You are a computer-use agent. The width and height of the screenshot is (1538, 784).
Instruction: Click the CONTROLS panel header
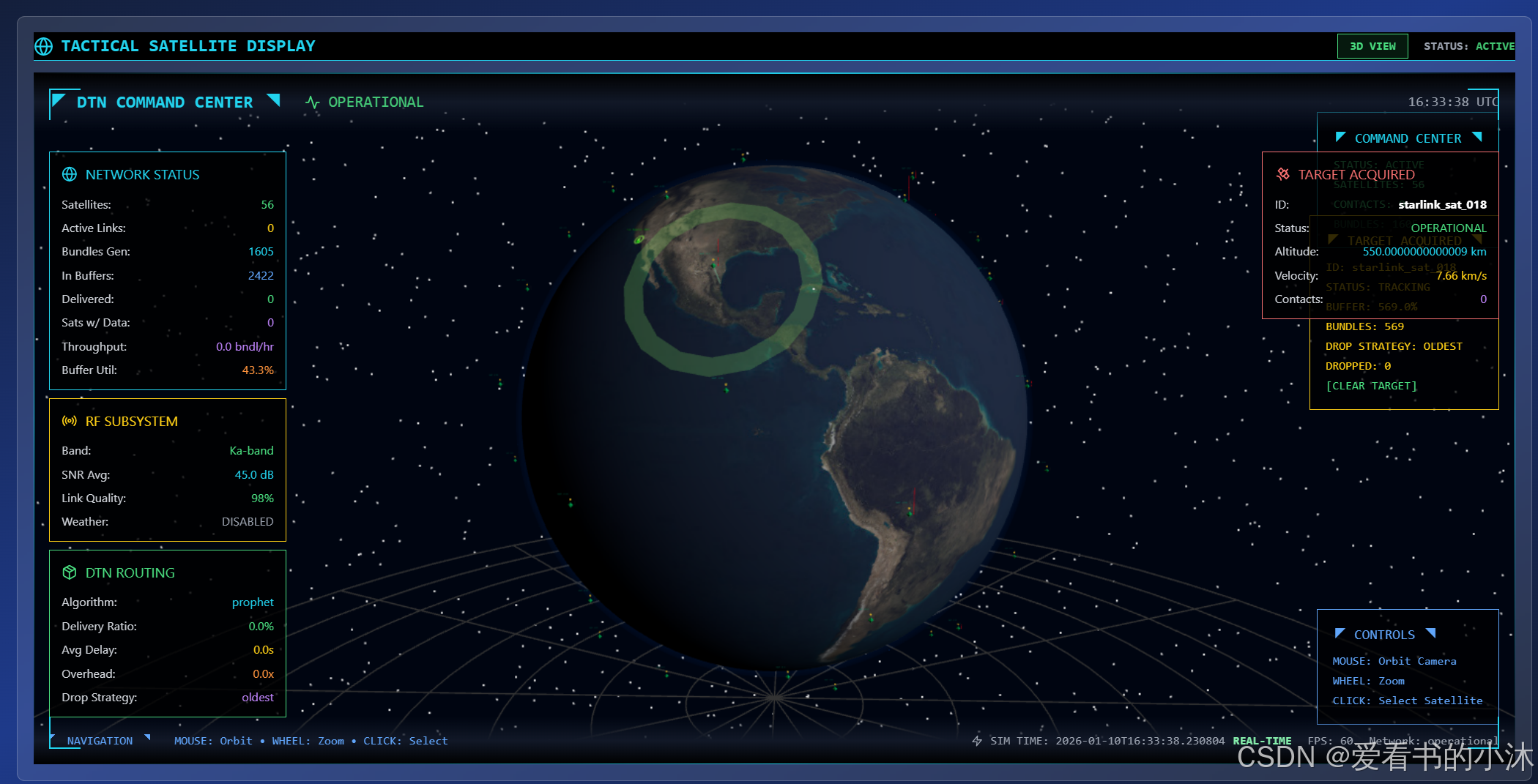click(1384, 635)
